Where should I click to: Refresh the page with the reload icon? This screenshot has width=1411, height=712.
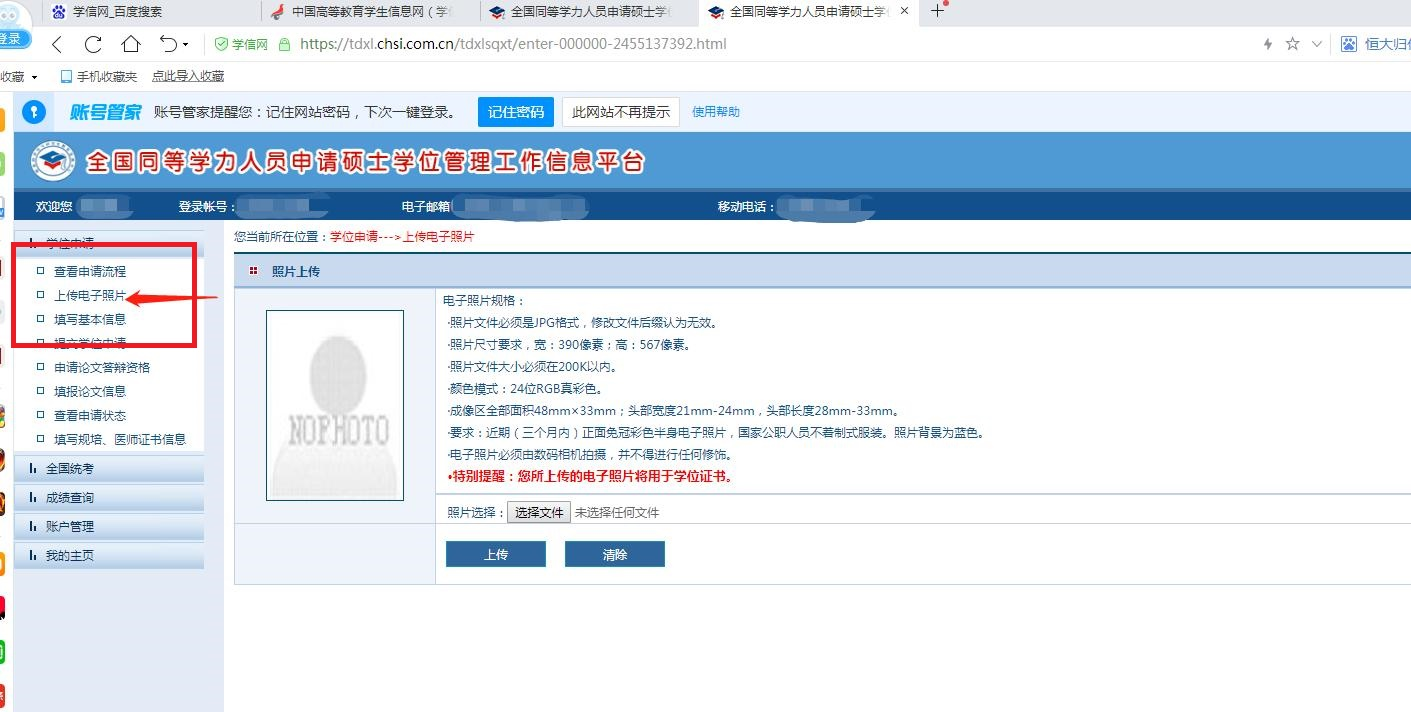pos(93,44)
